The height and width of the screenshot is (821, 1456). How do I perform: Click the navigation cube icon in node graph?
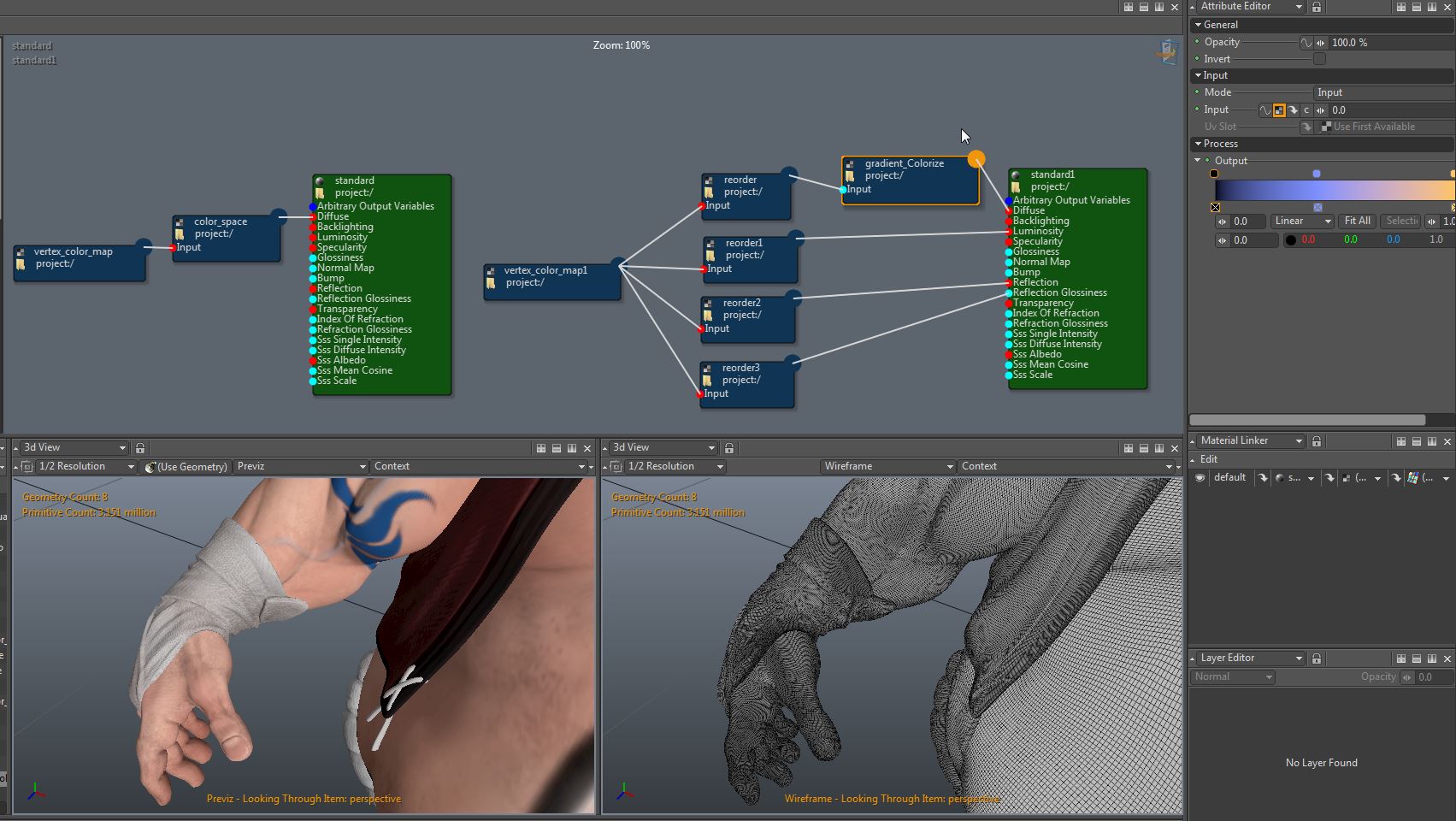pyautogui.click(x=1167, y=53)
